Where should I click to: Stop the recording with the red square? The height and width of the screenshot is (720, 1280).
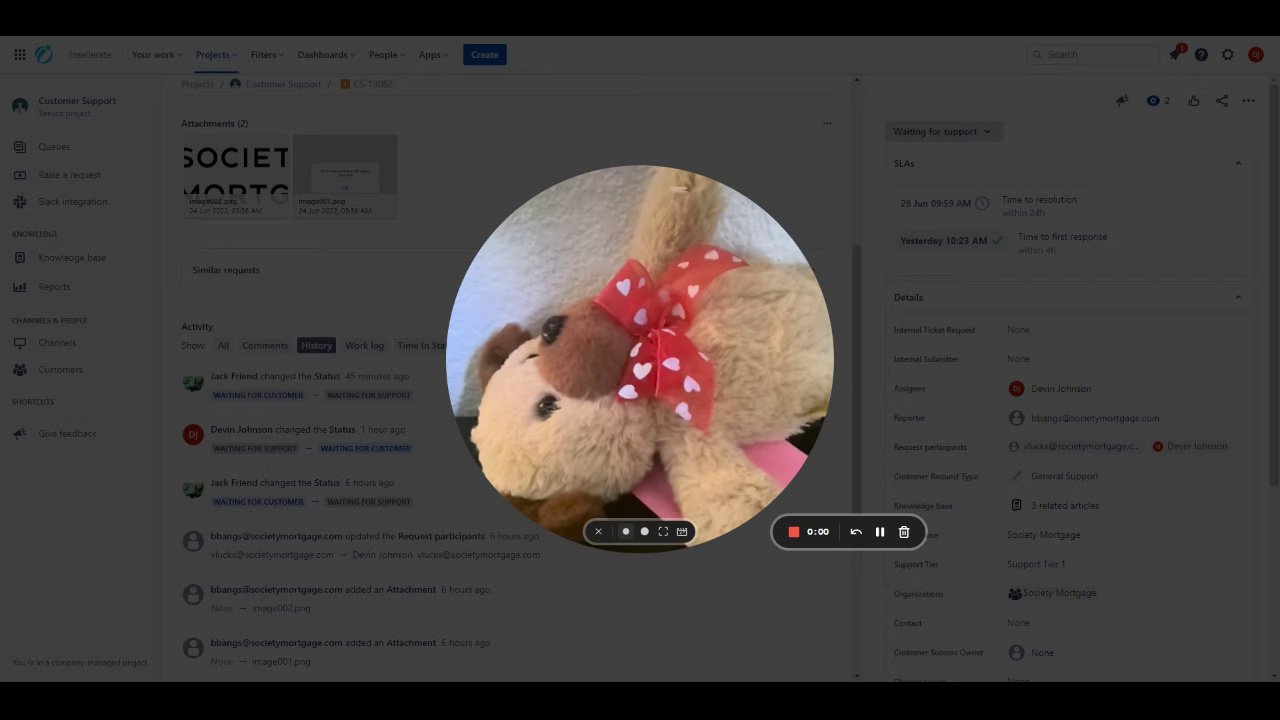pyautogui.click(x=794, y=532)
